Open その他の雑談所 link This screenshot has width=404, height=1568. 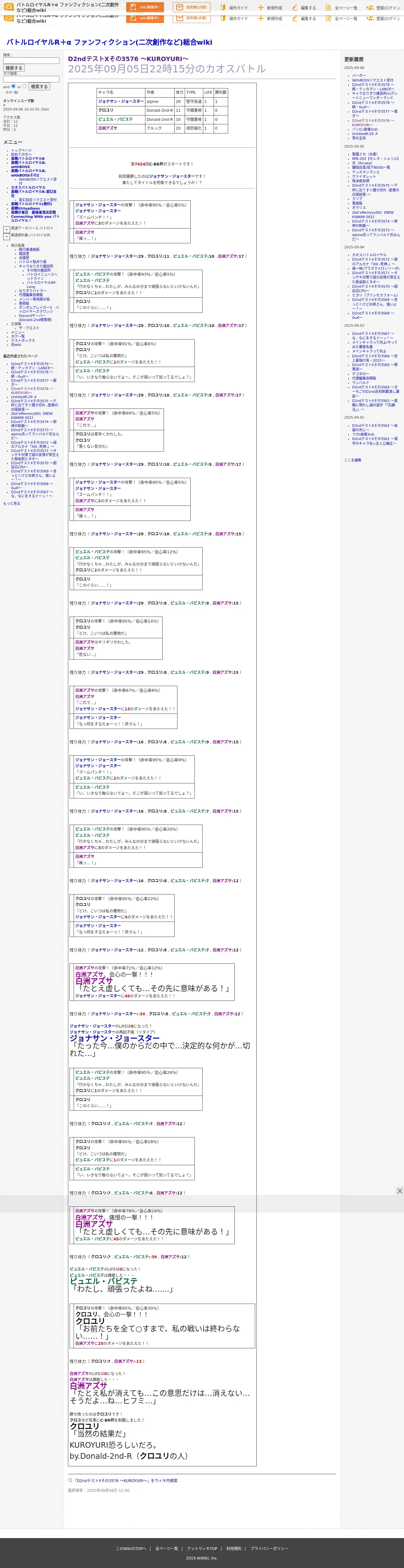[x=39, y=270]
